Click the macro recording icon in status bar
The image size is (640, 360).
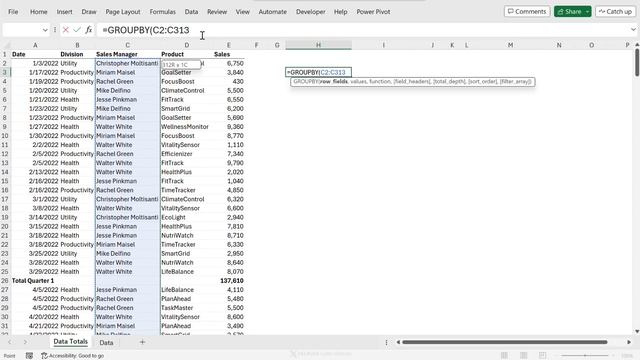tap(29, 356)
